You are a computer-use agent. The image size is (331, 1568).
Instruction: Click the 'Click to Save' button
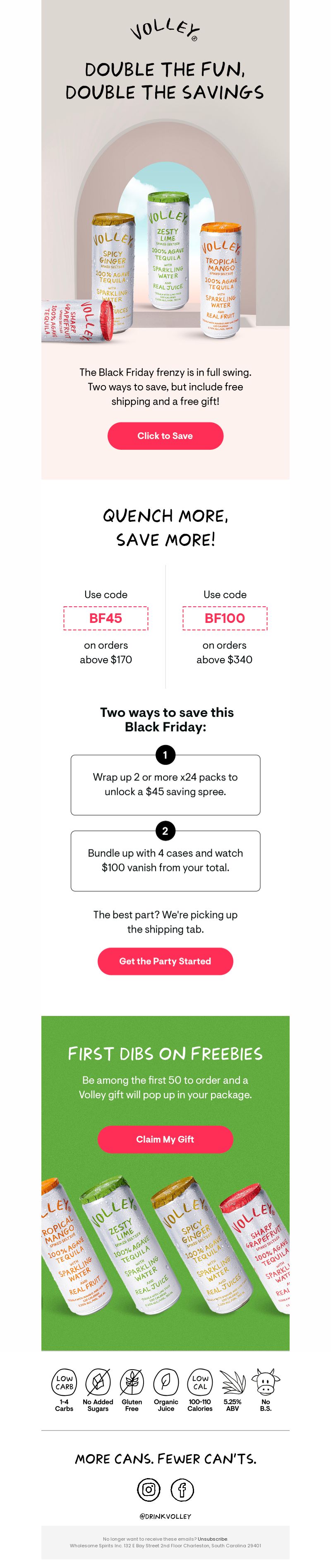tap(165, 436)
